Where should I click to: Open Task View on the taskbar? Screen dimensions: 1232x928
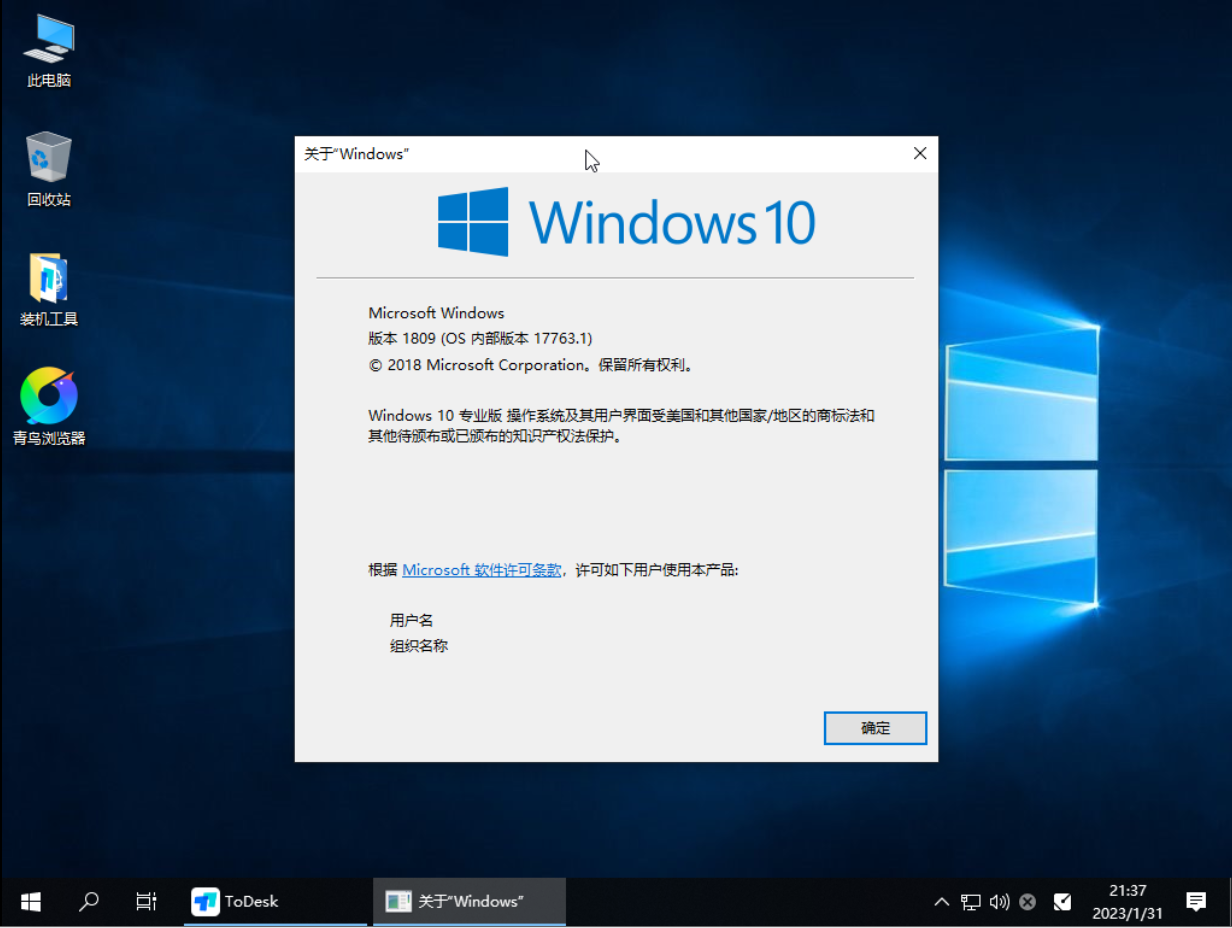tap(146, 901)
